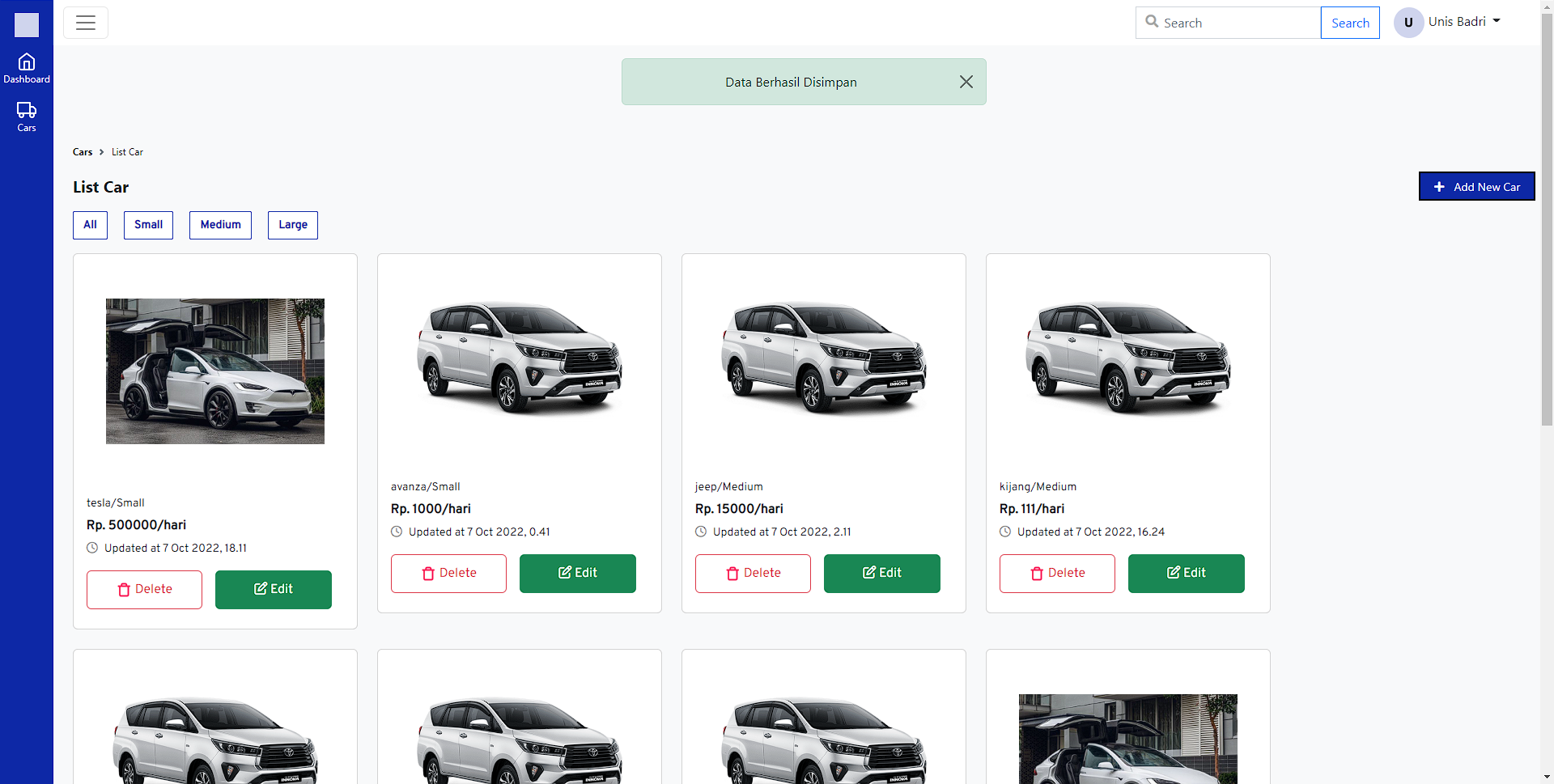
Task: Toggle the Small size filter
Action: click(x=148, y=225)
